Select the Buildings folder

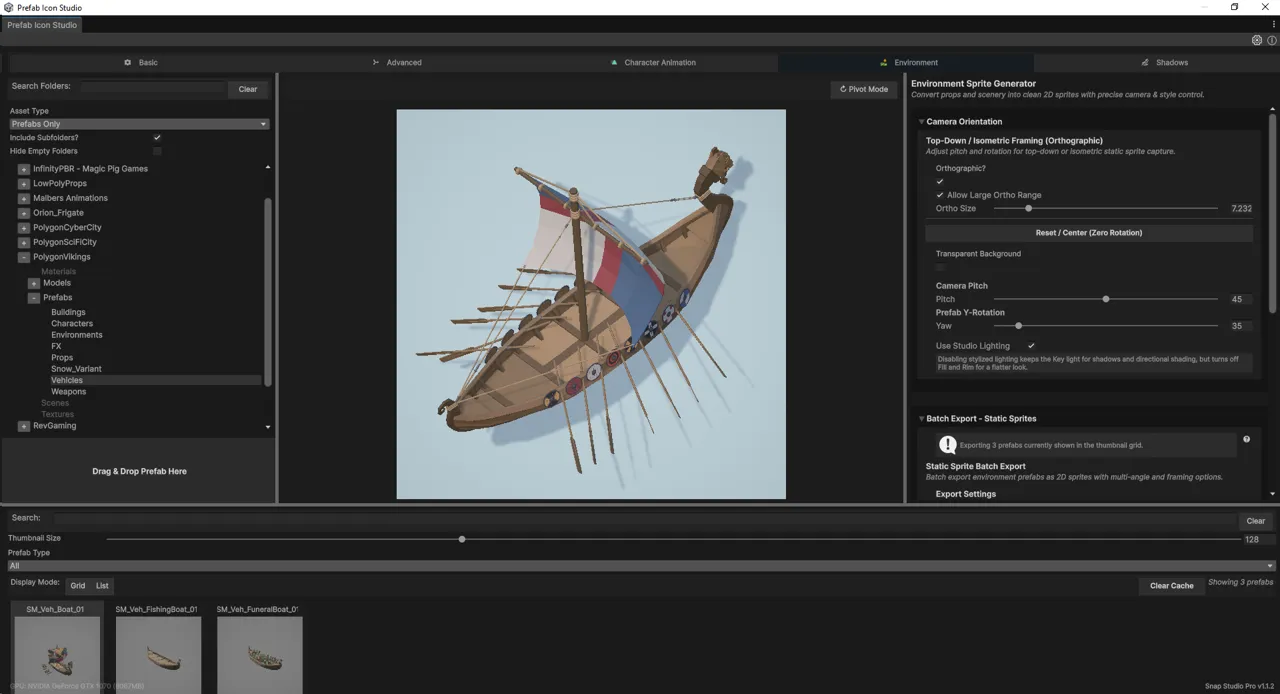(x=68, y=312)
